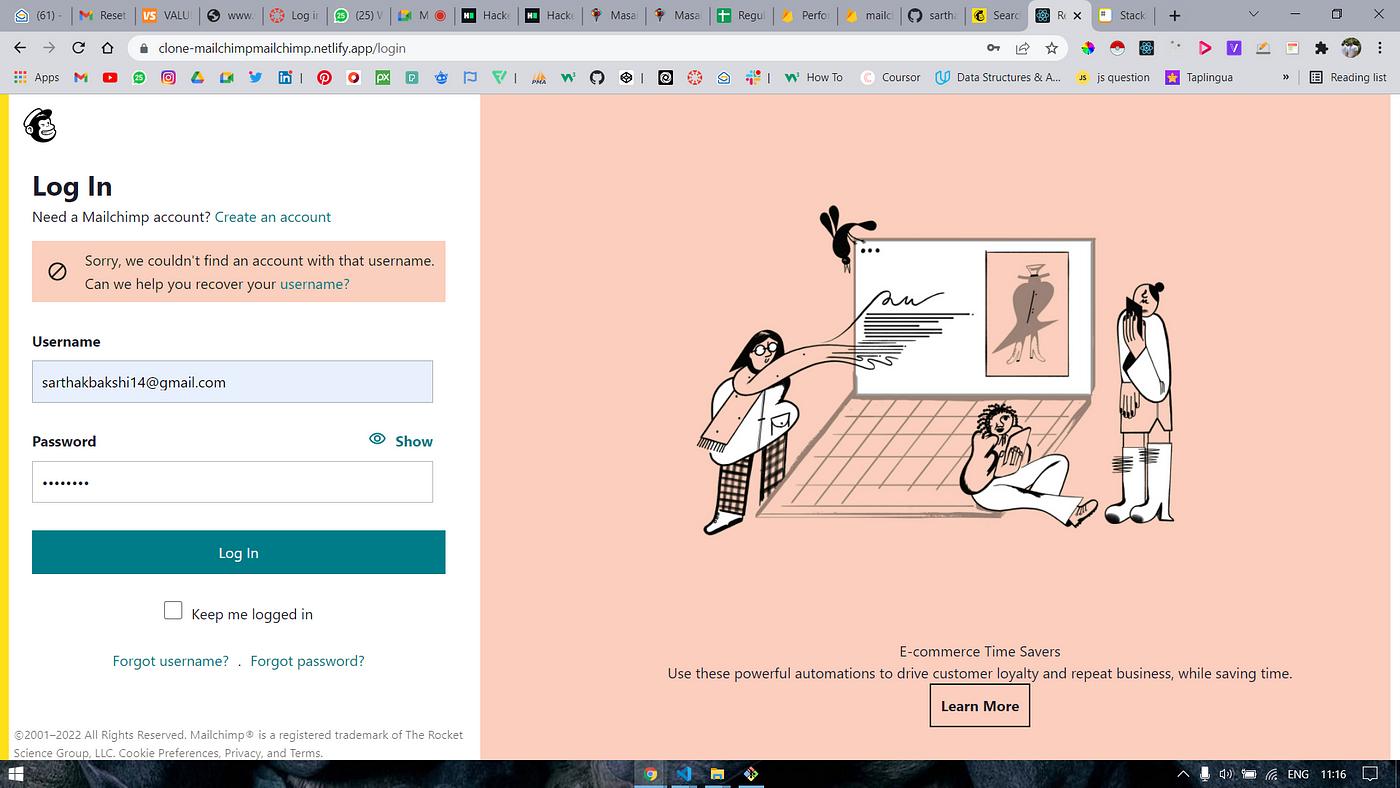Viewport: 1400px width, 788px height.
Task: Open File Explorer from the taskbar
Action: [x=717, y=774]
